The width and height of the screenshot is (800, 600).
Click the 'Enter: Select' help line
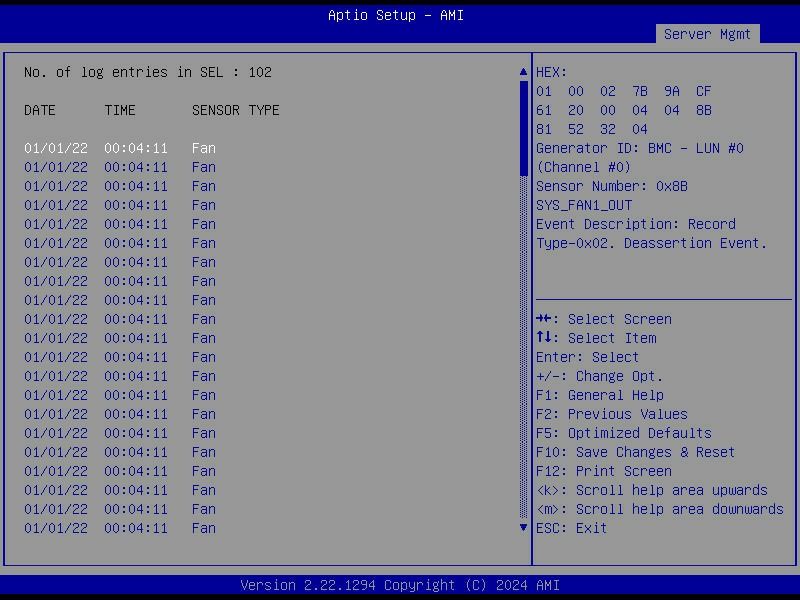point(587,357)
